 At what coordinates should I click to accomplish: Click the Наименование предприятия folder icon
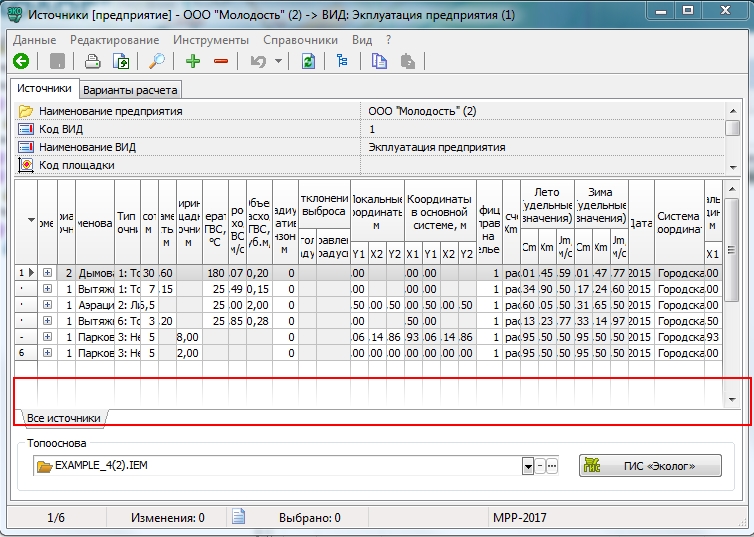(25, 111)
